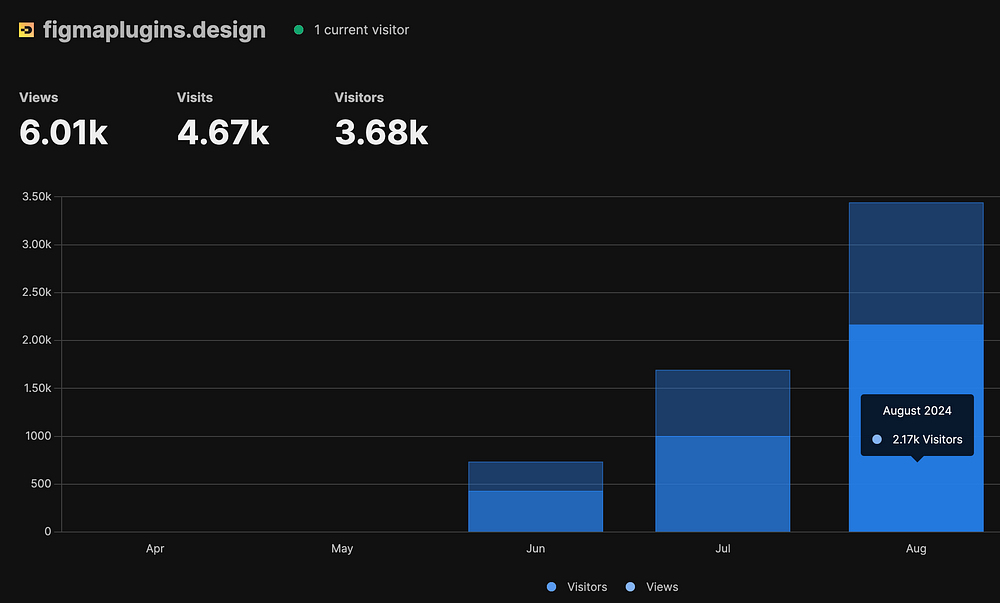Click the tooltip's light-blue series dot
This screenshot has height=603, width=1000.
[877, 439]
